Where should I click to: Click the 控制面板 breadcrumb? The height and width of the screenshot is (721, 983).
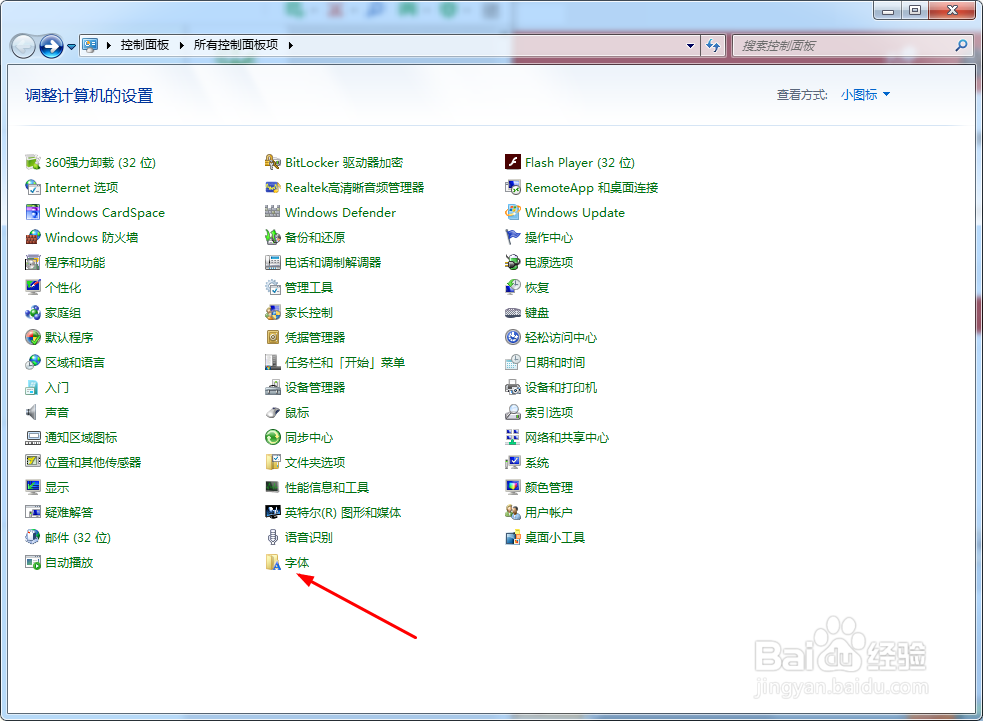(145, 45)
